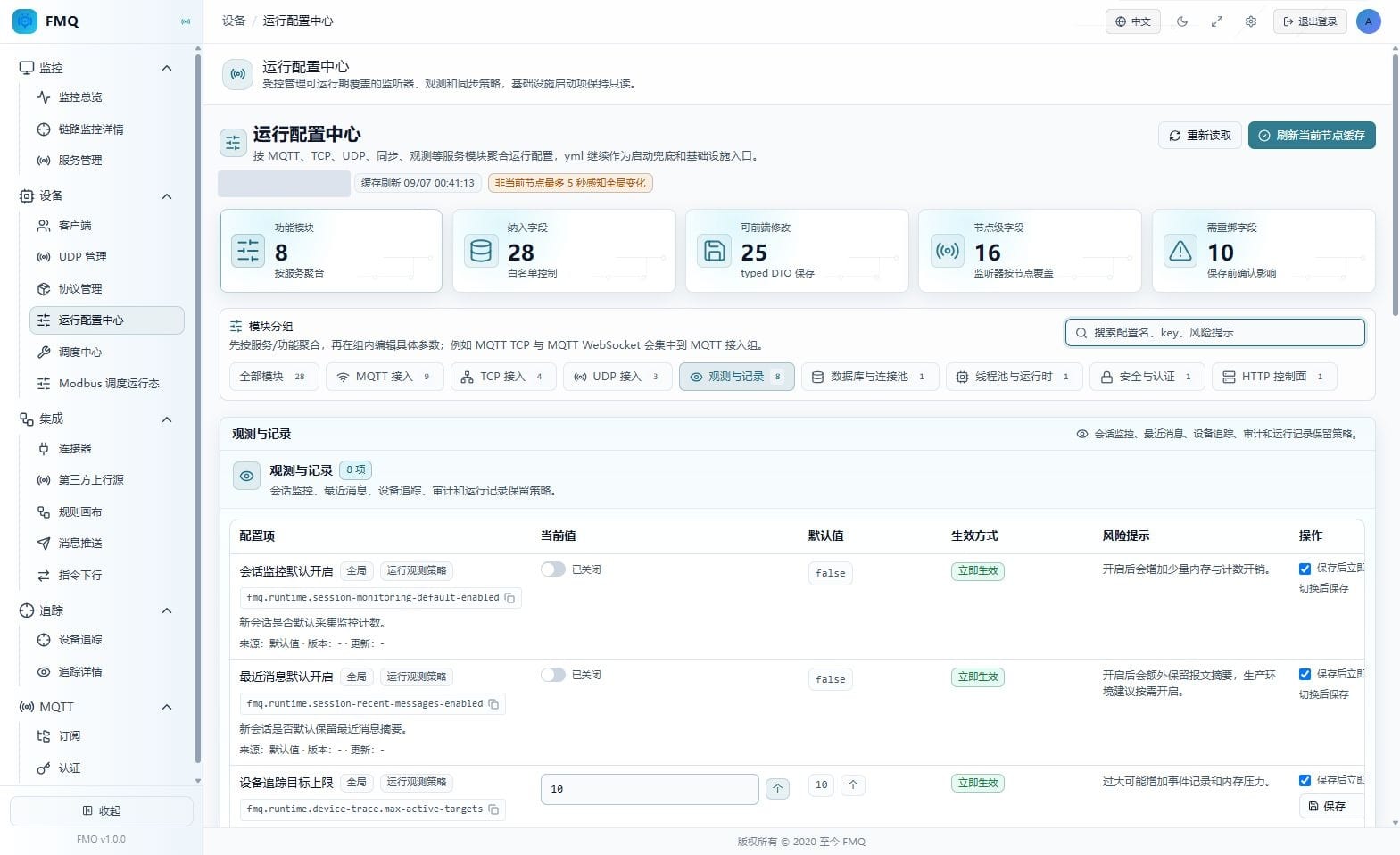The width and height of the screenshot is (1400, 855).
Task: Toggle the 会话监控默认开启 switch
Action: coord(553,569)
